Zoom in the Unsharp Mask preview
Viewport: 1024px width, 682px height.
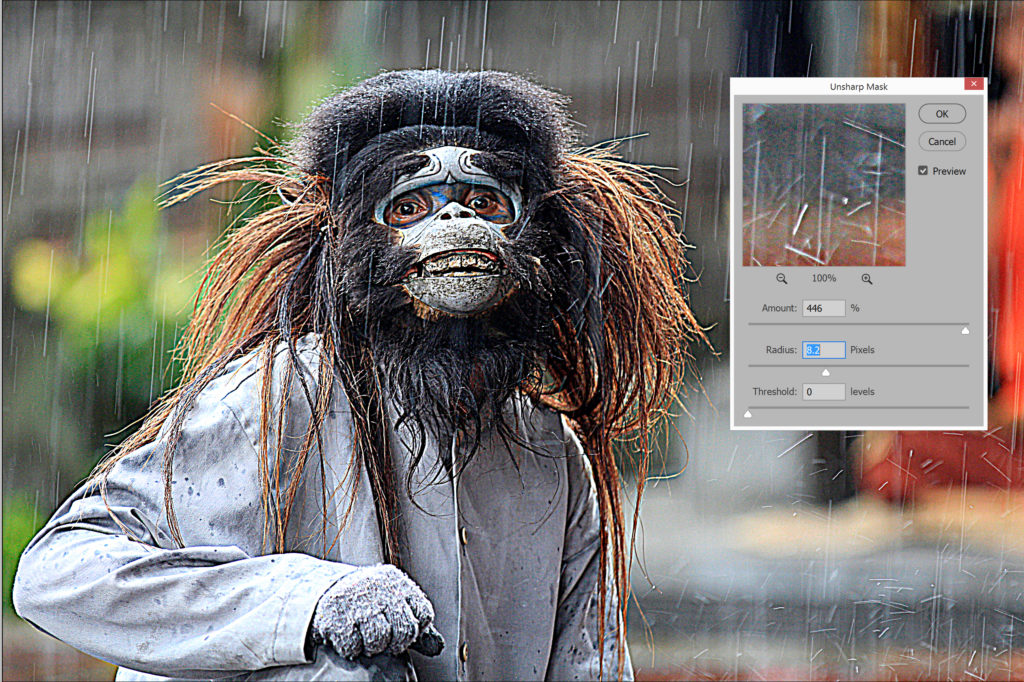[x=866, y=279]
